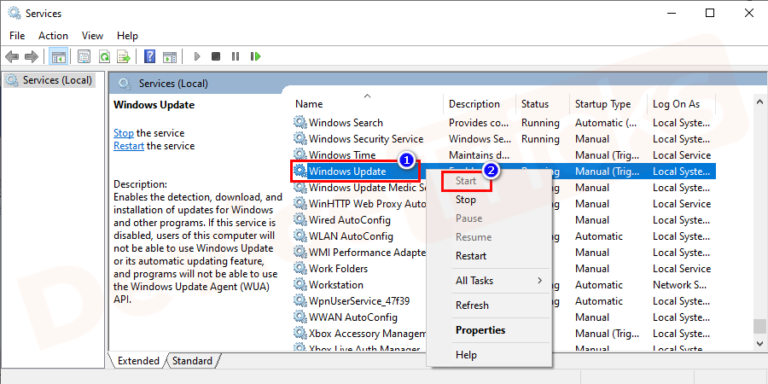Switch to the Standard tab
Image resolution: width=768 pixels, height=384 pixels.
click(192, 361)
